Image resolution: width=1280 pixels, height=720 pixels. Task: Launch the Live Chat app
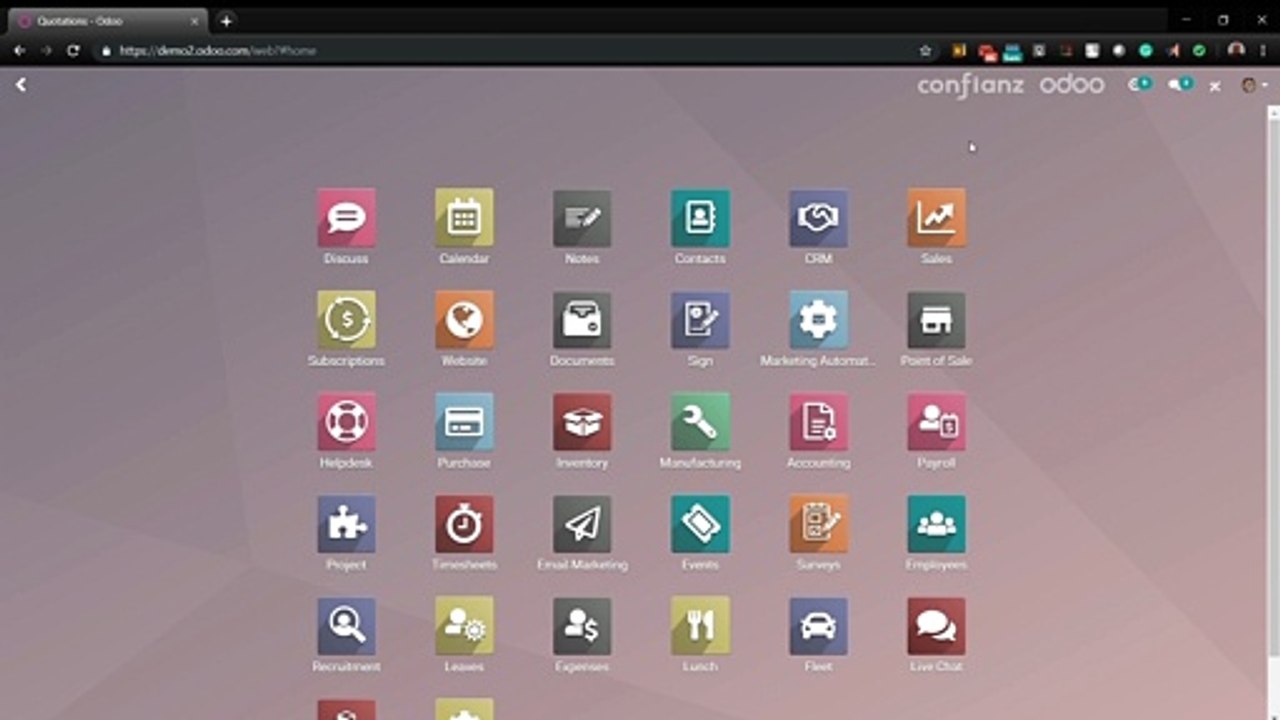click(936, 626)
